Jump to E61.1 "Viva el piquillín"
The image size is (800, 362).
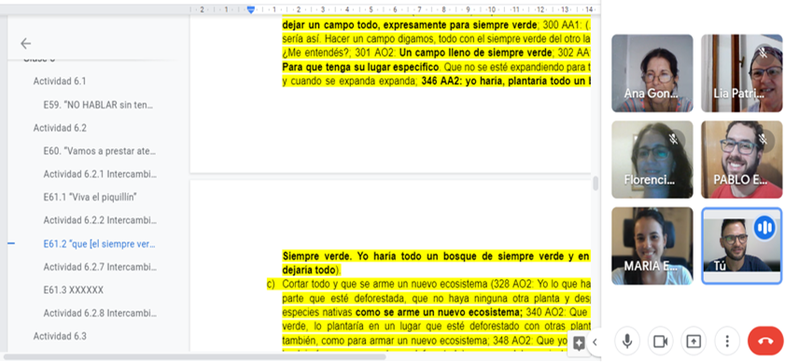pyautogui.click(x=90, y=197)
